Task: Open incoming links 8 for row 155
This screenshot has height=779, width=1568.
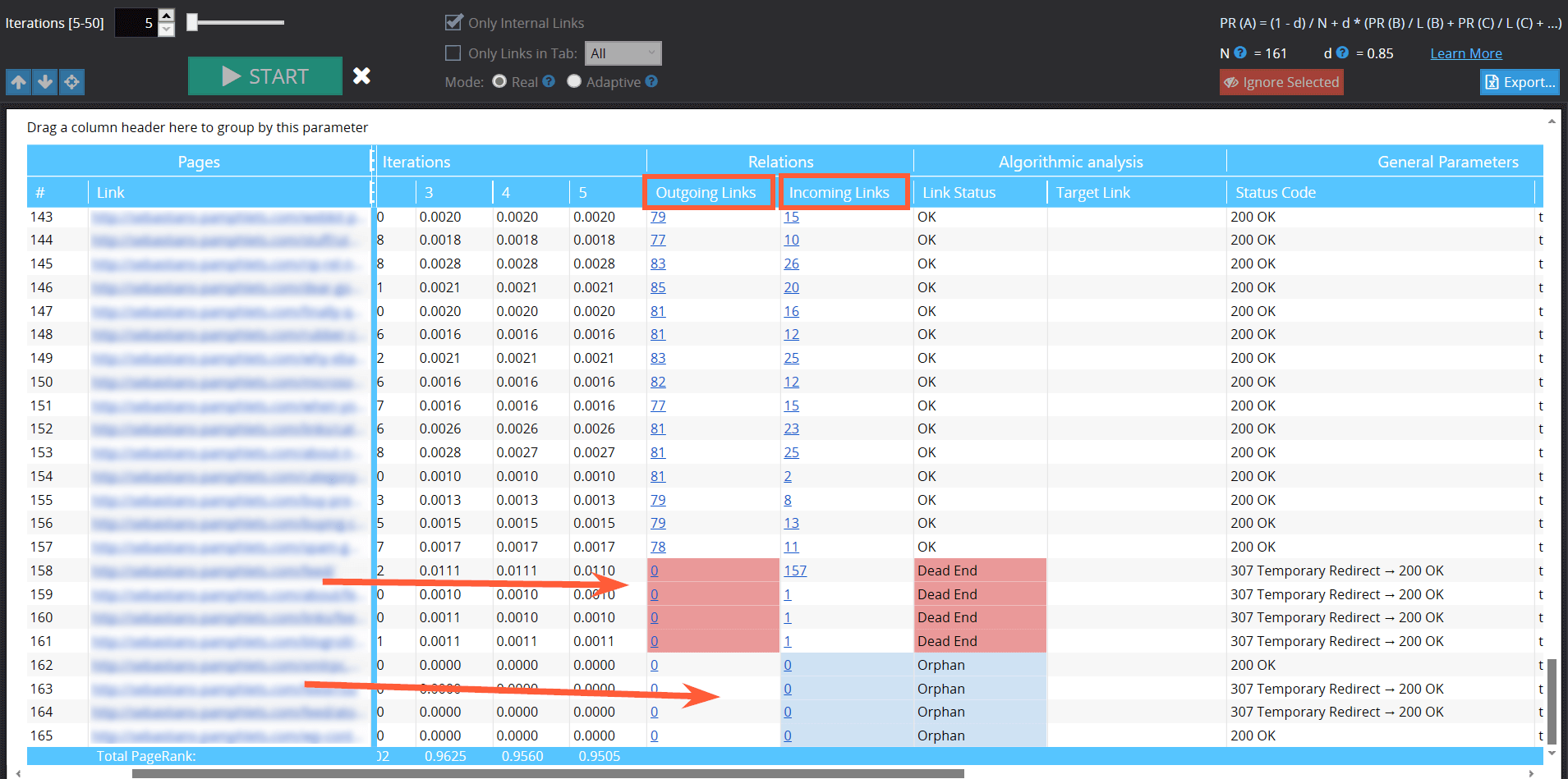Action: coord(788,500)
